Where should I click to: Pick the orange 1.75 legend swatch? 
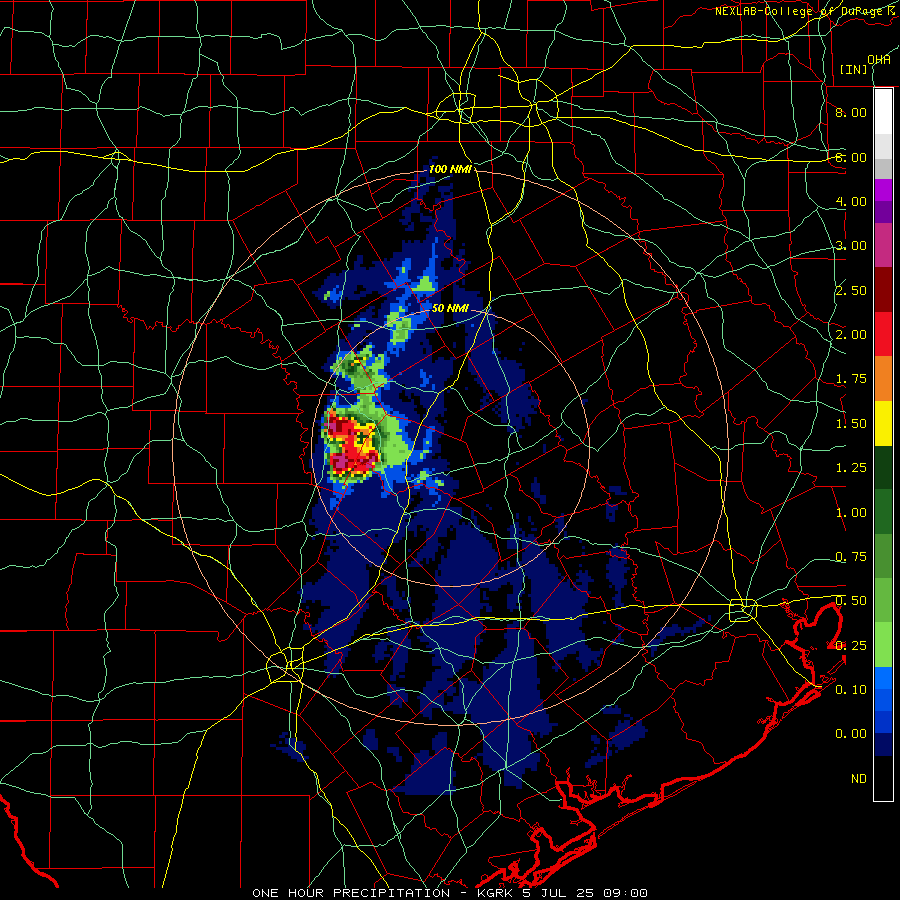883,379
